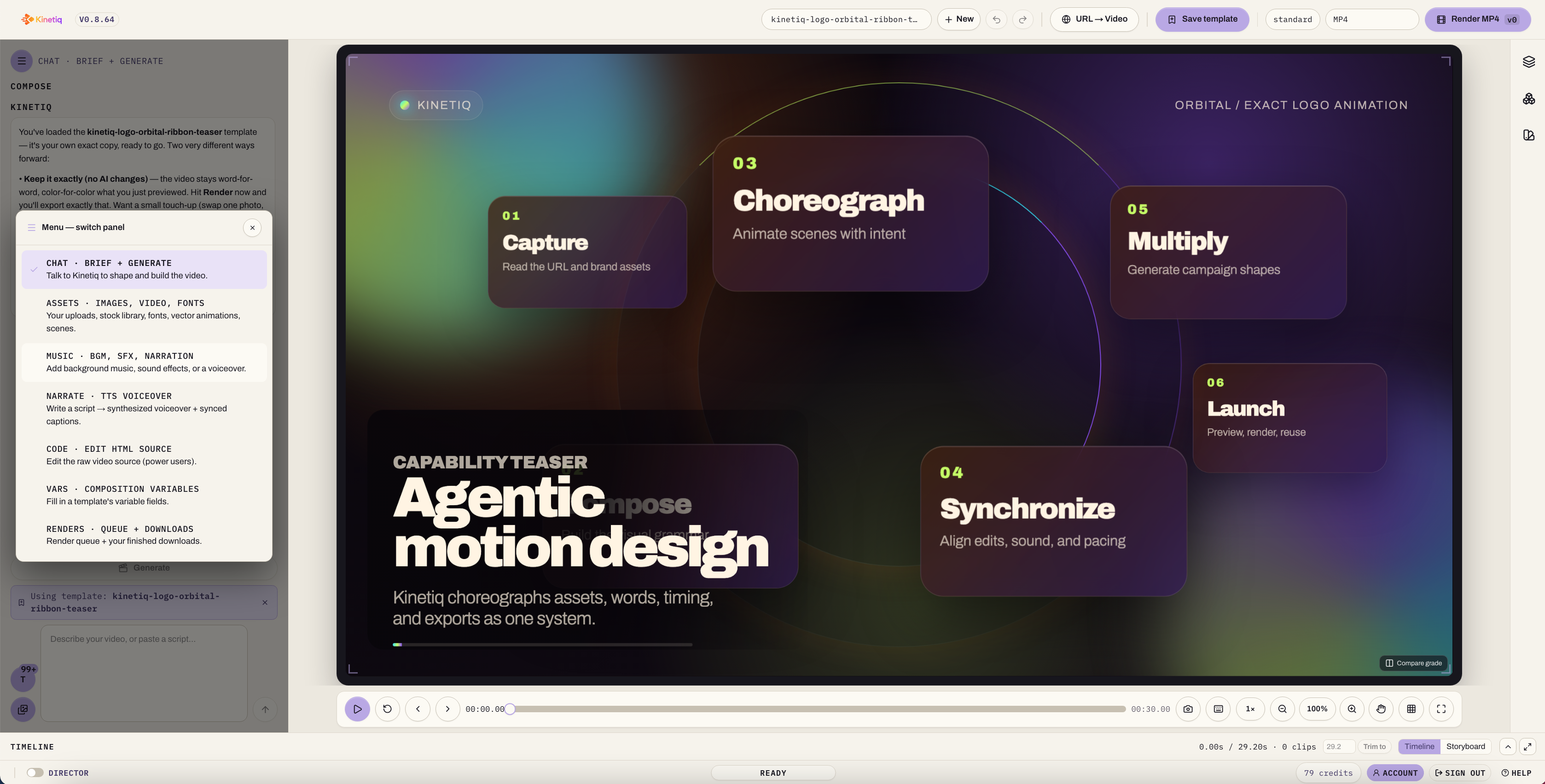Click the V0.8.64 version badge

(x=97, y=19)
